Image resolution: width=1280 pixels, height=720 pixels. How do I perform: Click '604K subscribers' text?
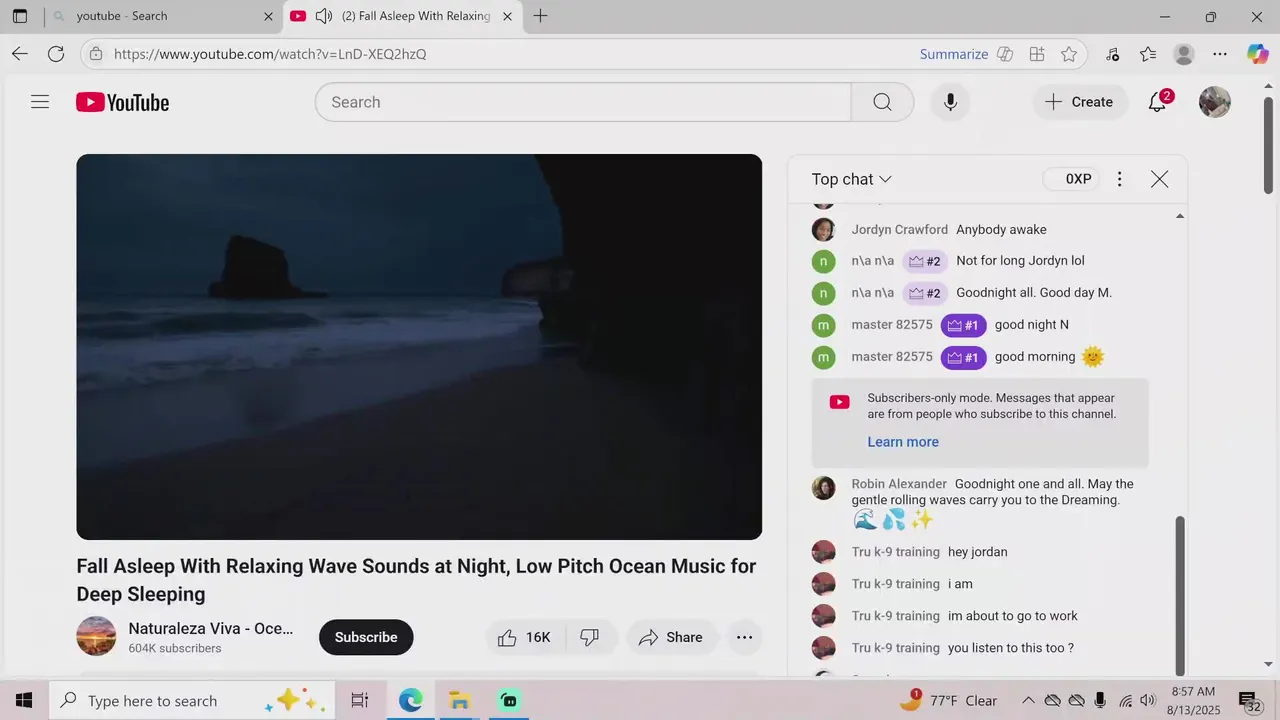pos(175,648)
